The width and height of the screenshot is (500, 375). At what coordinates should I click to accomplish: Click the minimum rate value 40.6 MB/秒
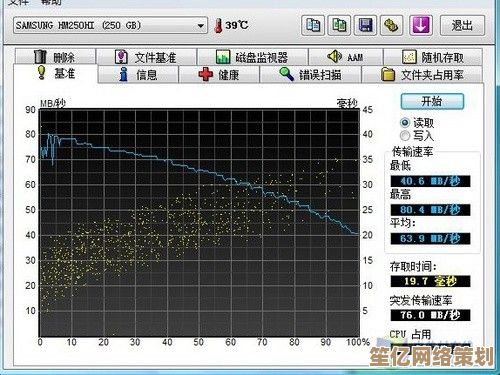coord(430,181)
